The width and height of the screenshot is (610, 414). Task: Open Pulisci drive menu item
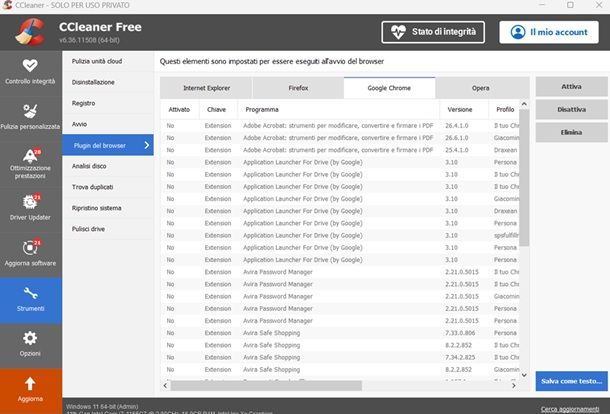click(x=108, y=229)
